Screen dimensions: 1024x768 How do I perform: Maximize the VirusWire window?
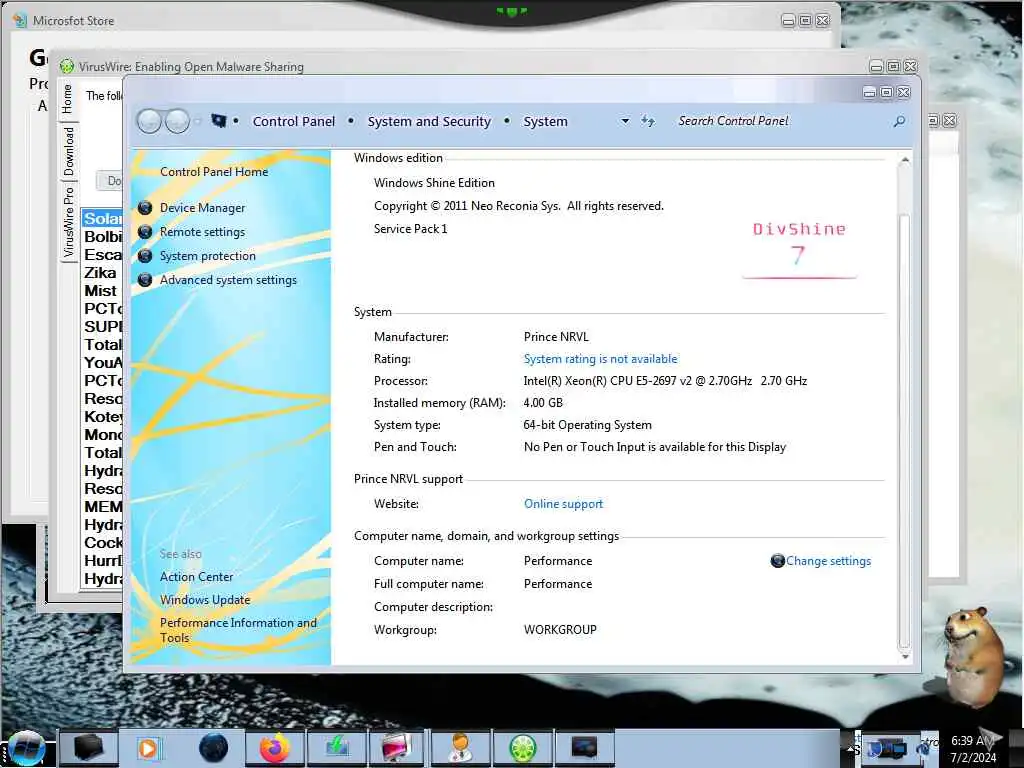coord(893,67)
